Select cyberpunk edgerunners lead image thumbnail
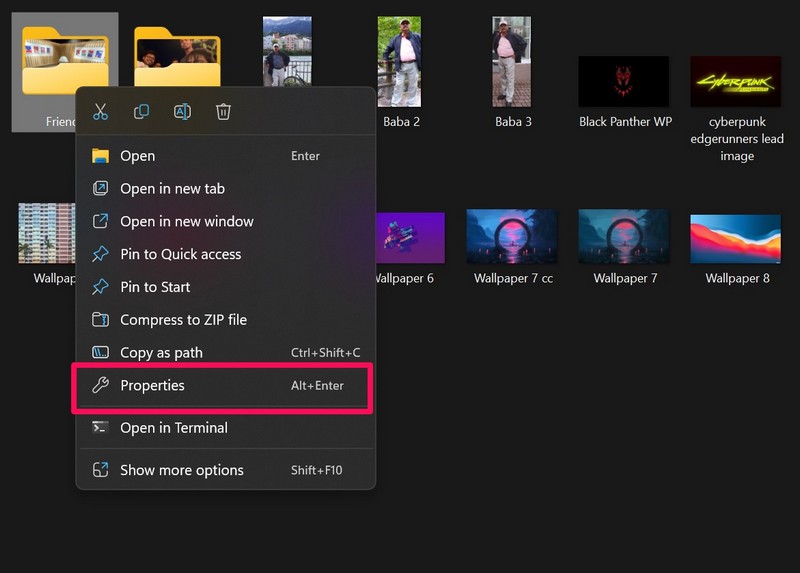Screen dimensions: 800x573 tap(736, 82)
